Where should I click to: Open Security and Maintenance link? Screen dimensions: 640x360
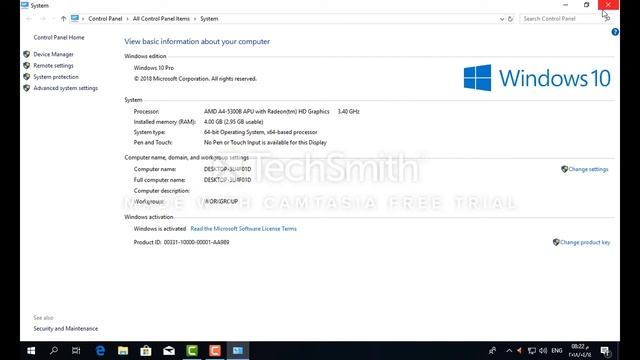pyautogui.click(x=66, y=329)
